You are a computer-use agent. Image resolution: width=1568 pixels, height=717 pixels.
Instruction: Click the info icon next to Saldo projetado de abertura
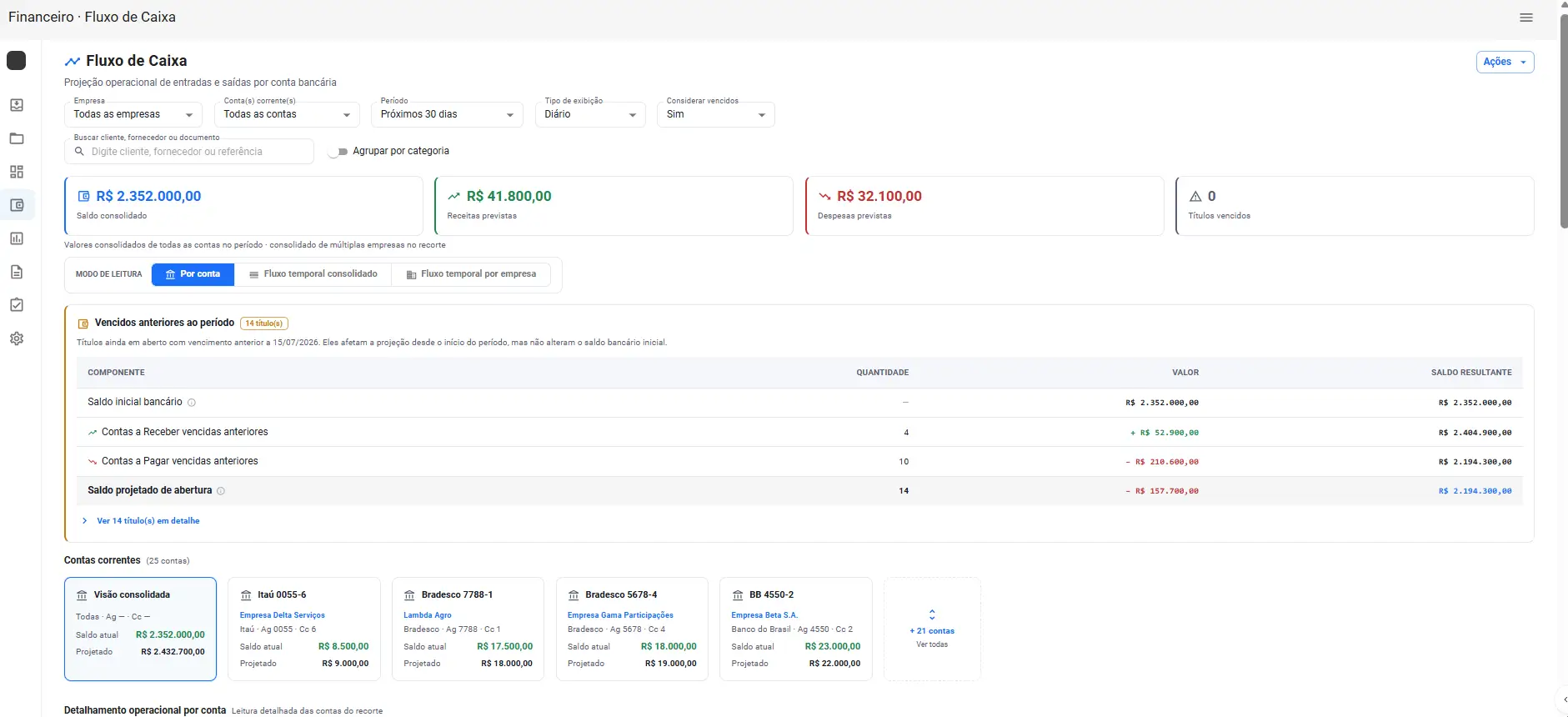[x=221, y=491]
